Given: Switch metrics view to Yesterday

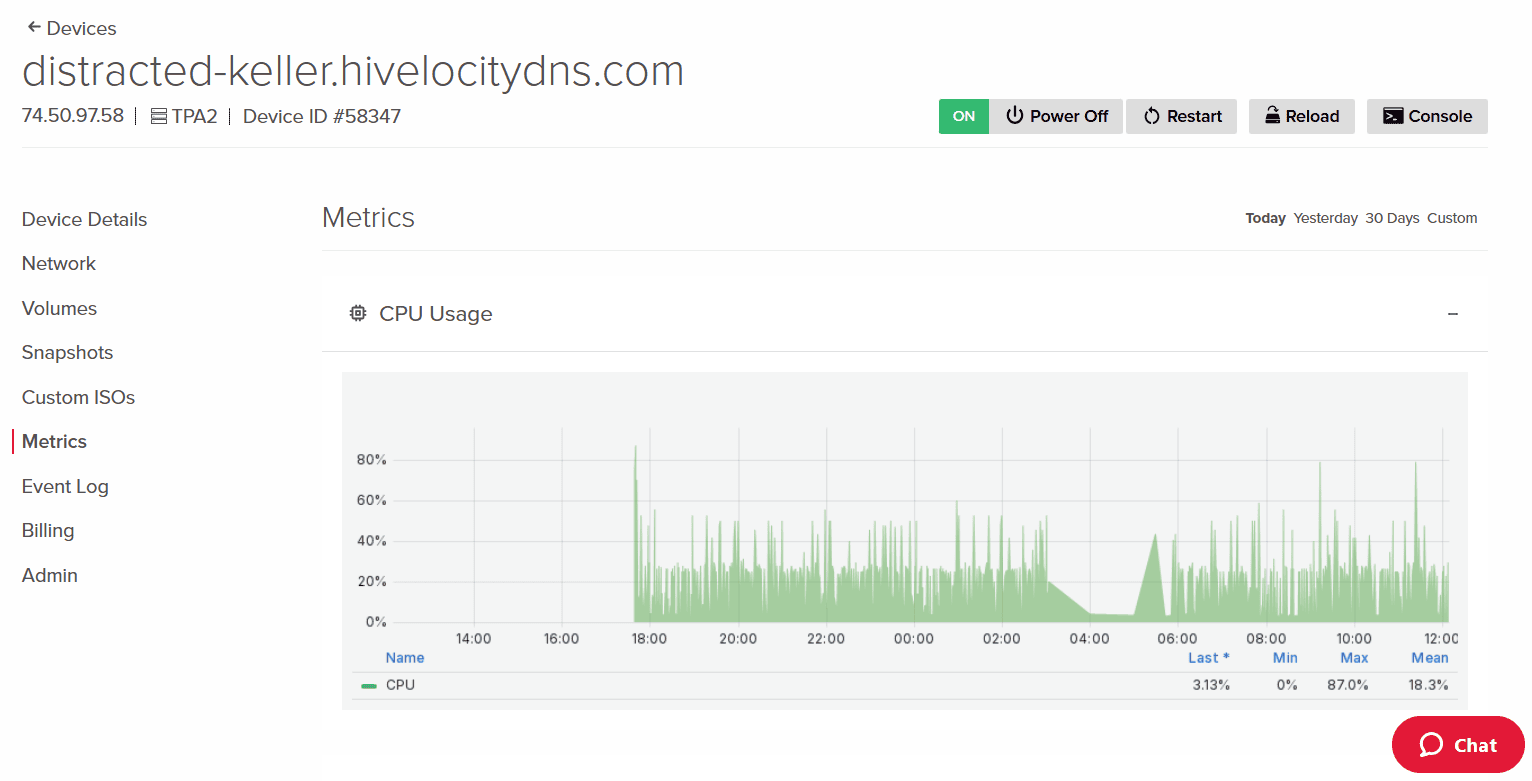Looking at the screenshot, I should [x=1325, y=217].
